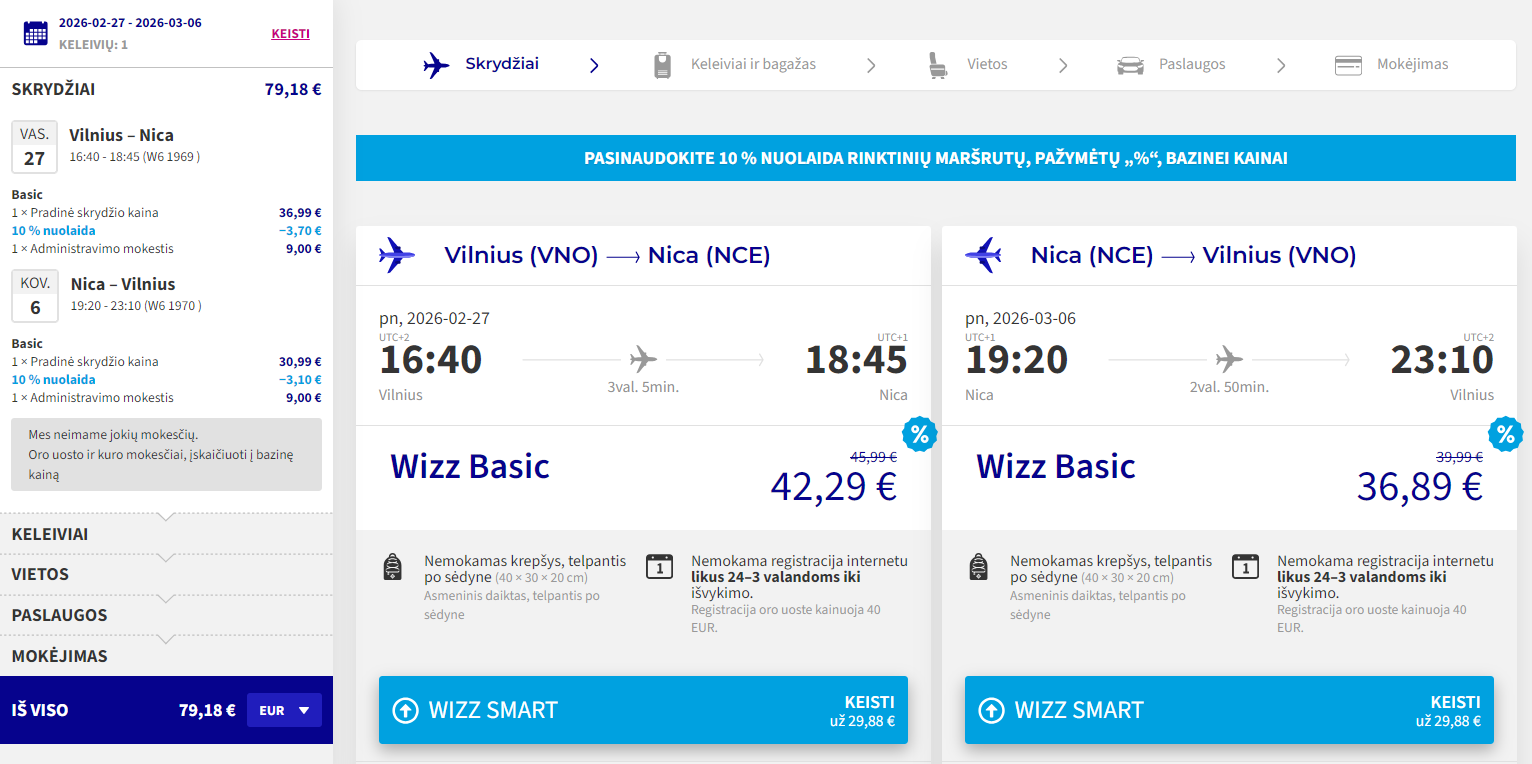Click the discount % badge on Nica–Vilnius fare
The height and width of the screenshot is (764, 1532).
pyautogui.click(x=1505, y=435)
